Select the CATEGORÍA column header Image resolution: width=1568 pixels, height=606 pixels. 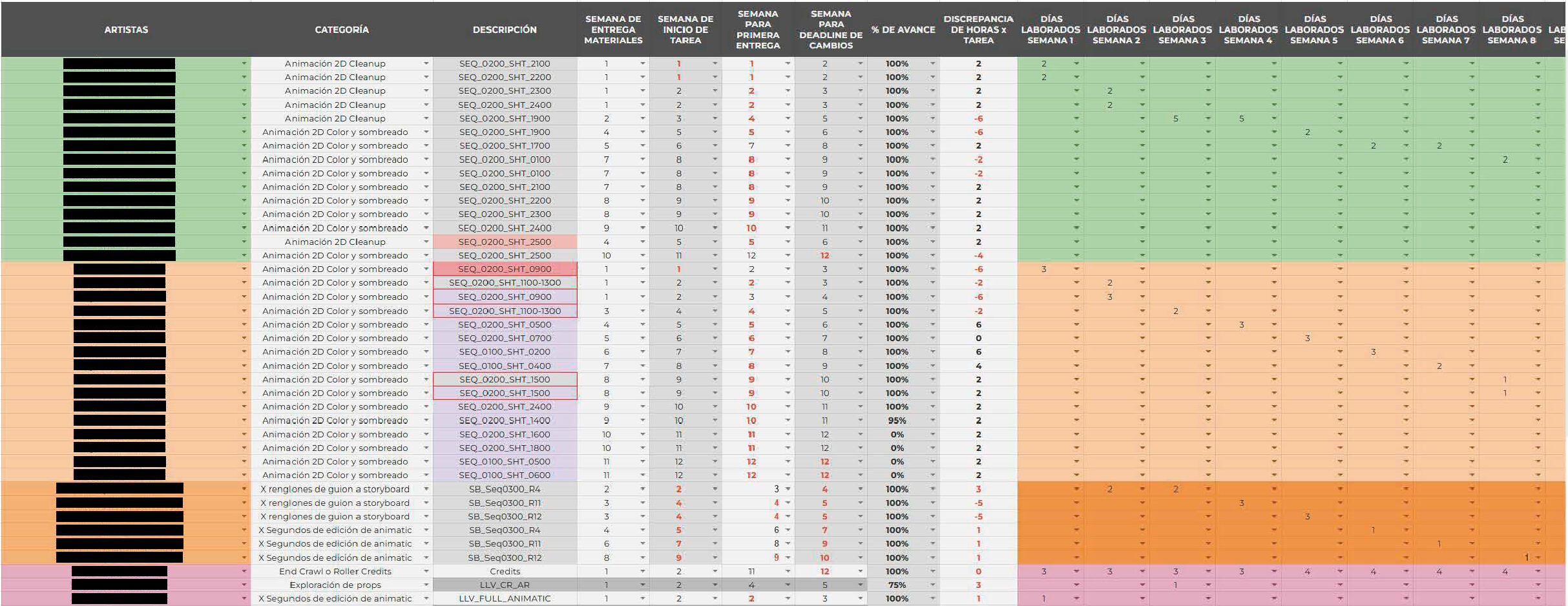342,30
